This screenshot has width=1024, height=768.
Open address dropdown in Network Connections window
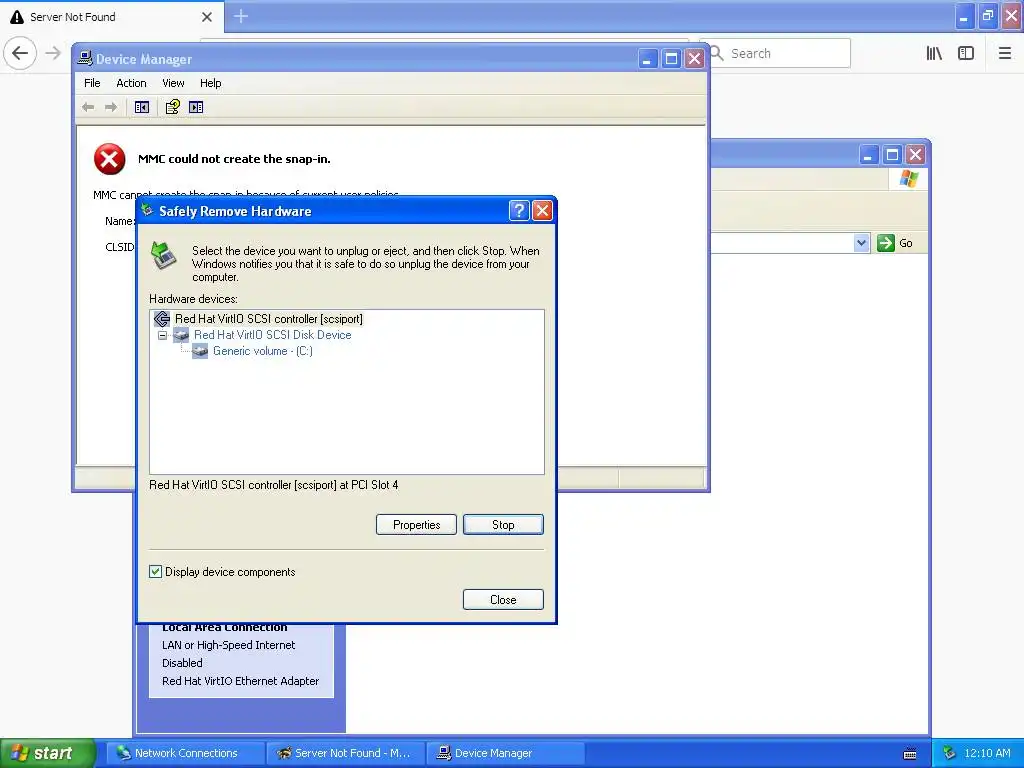861,243
